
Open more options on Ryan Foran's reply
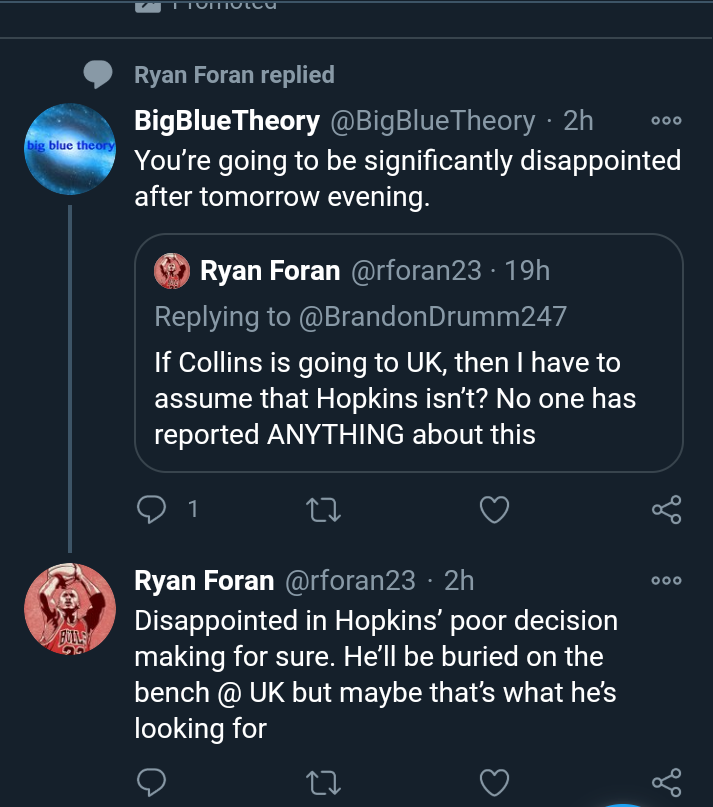pos(666,580)
